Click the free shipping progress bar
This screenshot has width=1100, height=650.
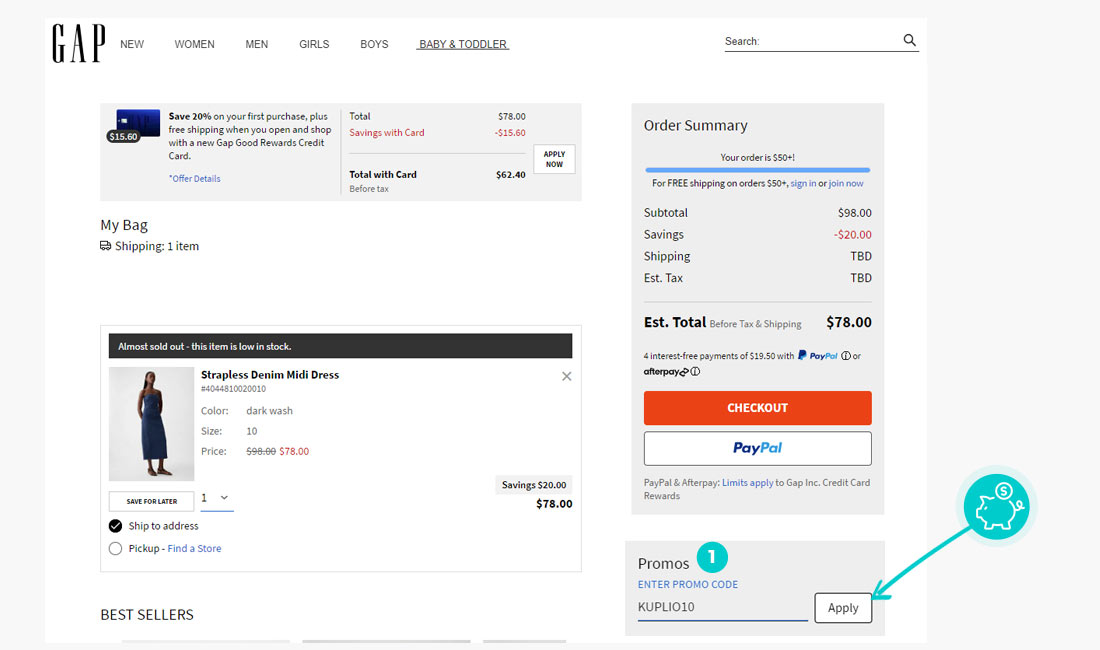pos(758,170)
